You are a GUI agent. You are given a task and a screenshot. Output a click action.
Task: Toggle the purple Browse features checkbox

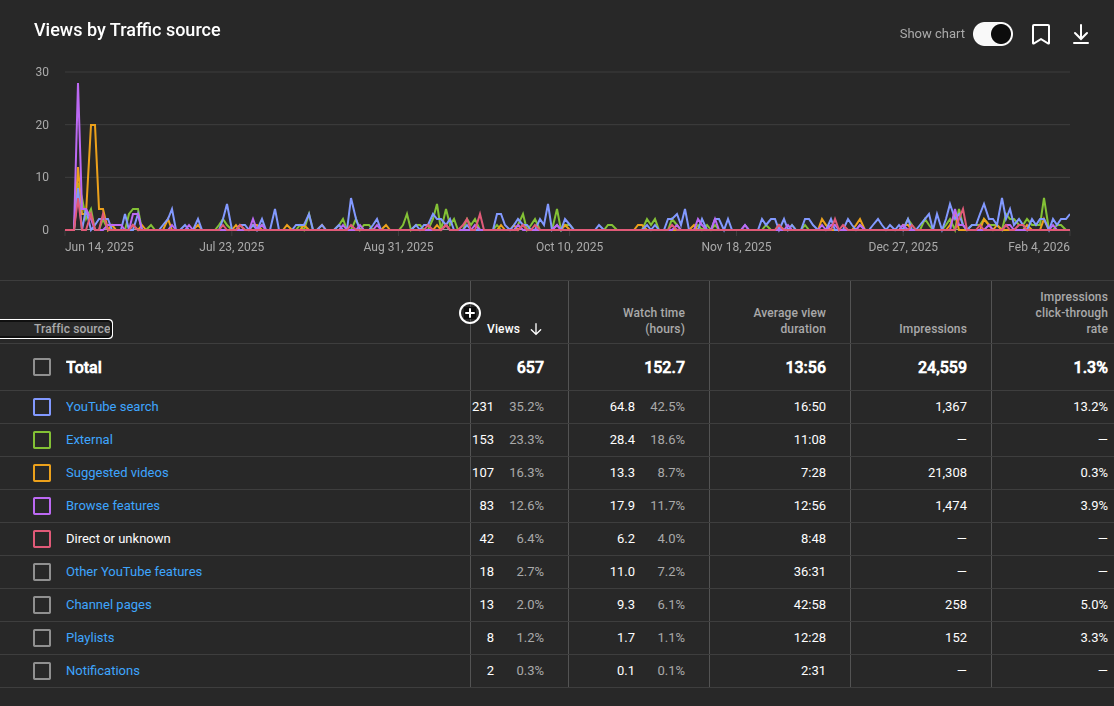click(x=42, y=506)
